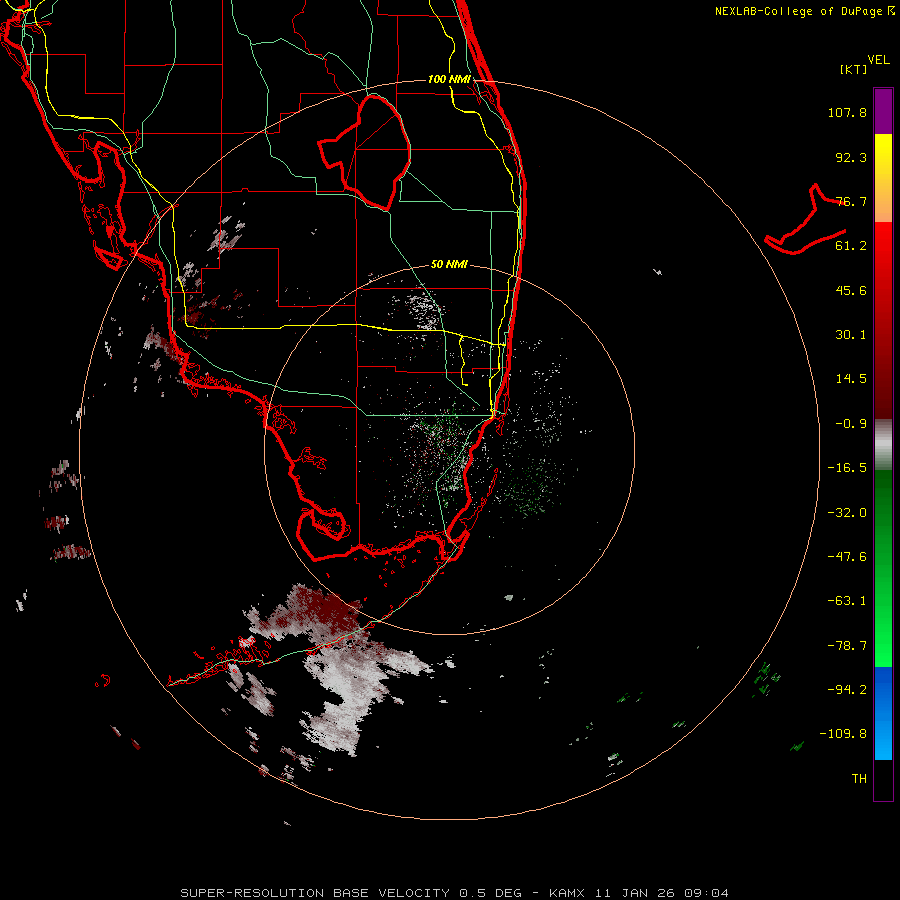Pick the purple segment of the velocity color bar

click(883, 112)
